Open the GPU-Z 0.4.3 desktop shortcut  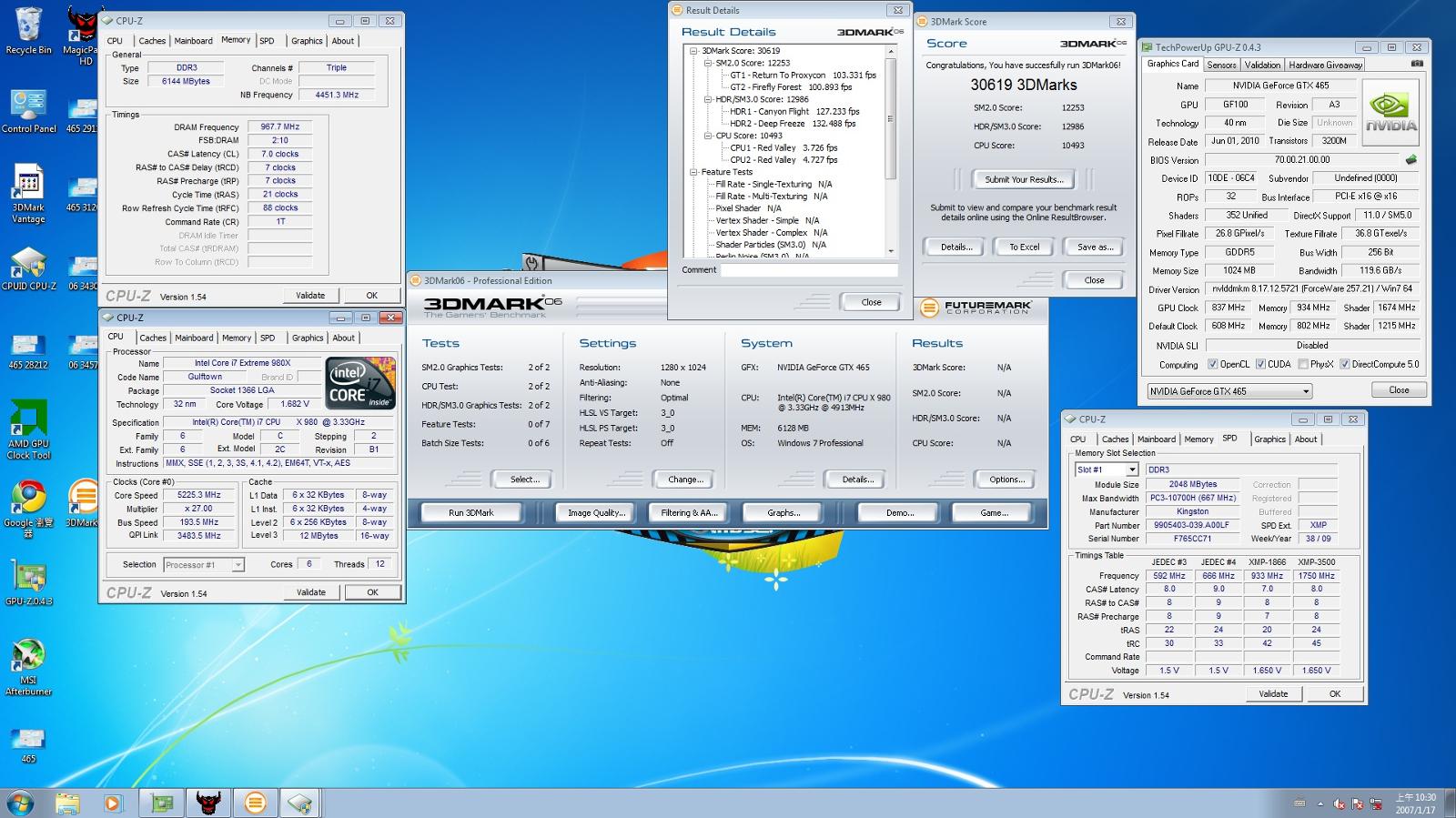click(x=28, y=583)
